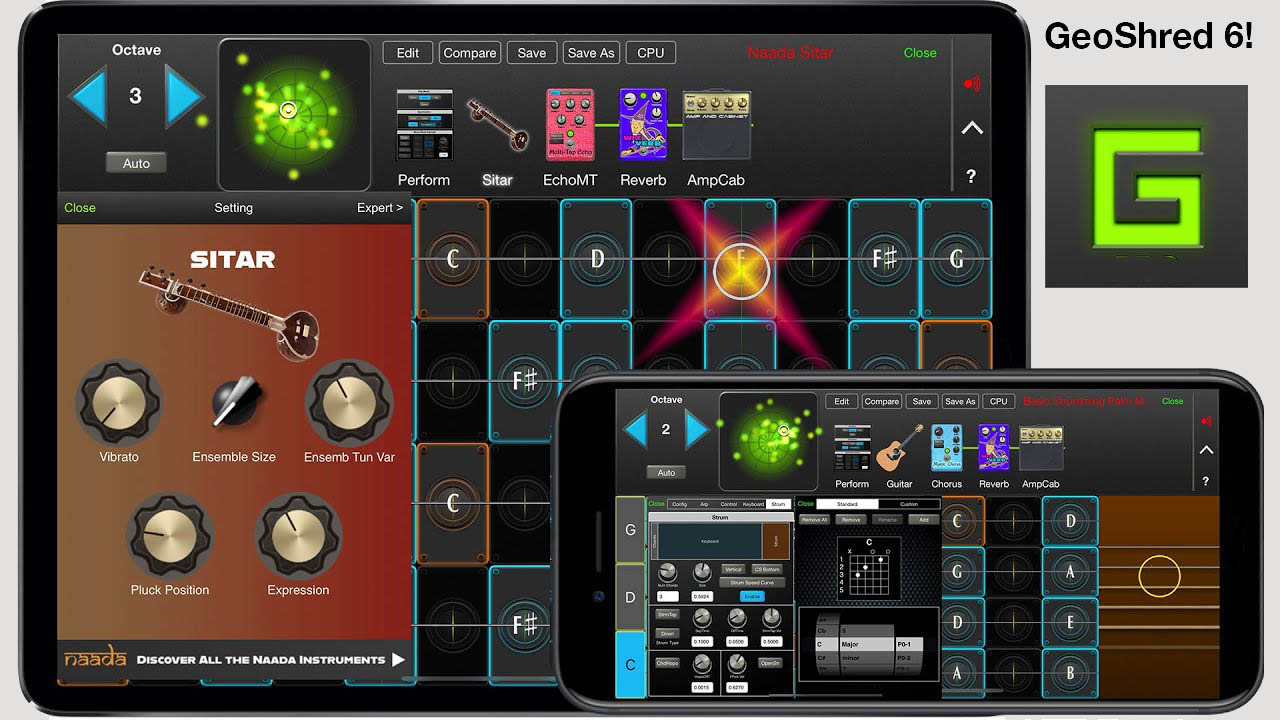The height and width of the screenshot is (720, 1280).
Task: Adjust the Pluck Position knob
Action: tap(169, 534)
